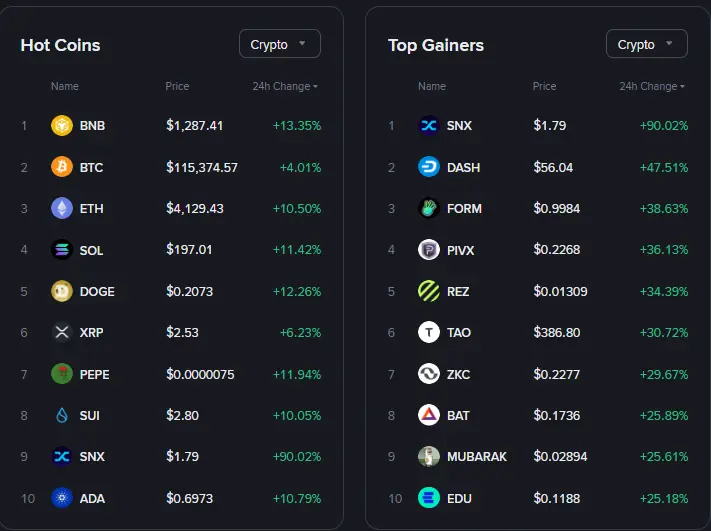This screenshot has height=531, width=711.
Task: Click the Dogecoin DOGE icon
Action: tap(62, 291)
